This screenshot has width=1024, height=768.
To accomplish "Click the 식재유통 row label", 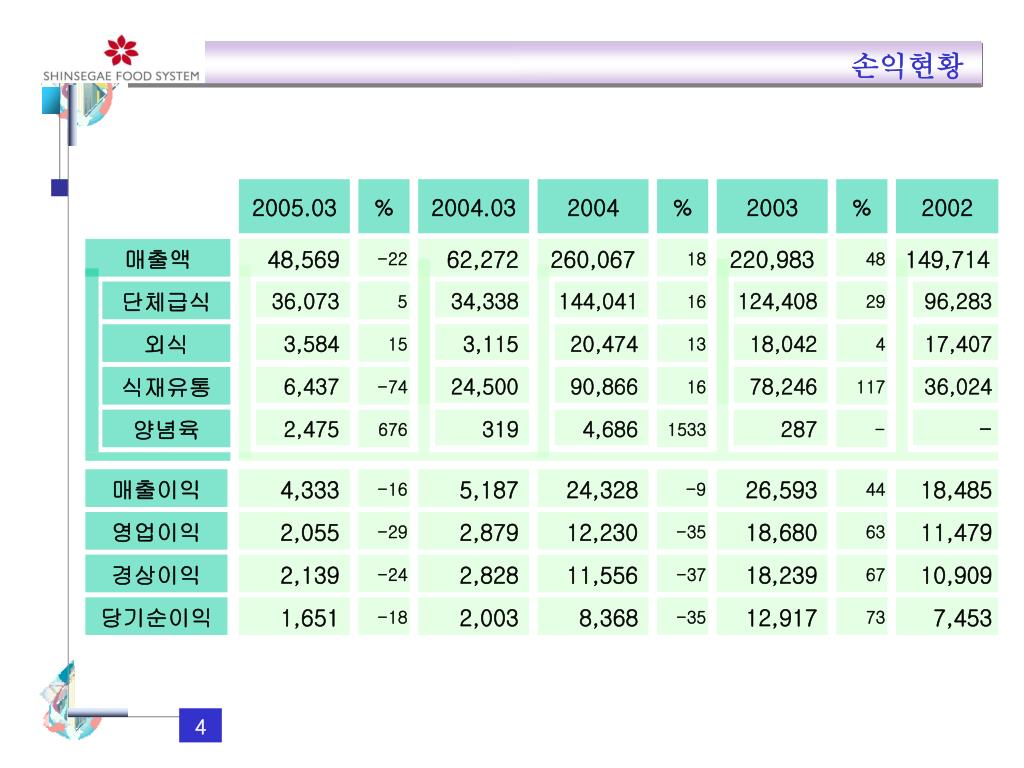I will pyautogui.click(x=166, y=387).
